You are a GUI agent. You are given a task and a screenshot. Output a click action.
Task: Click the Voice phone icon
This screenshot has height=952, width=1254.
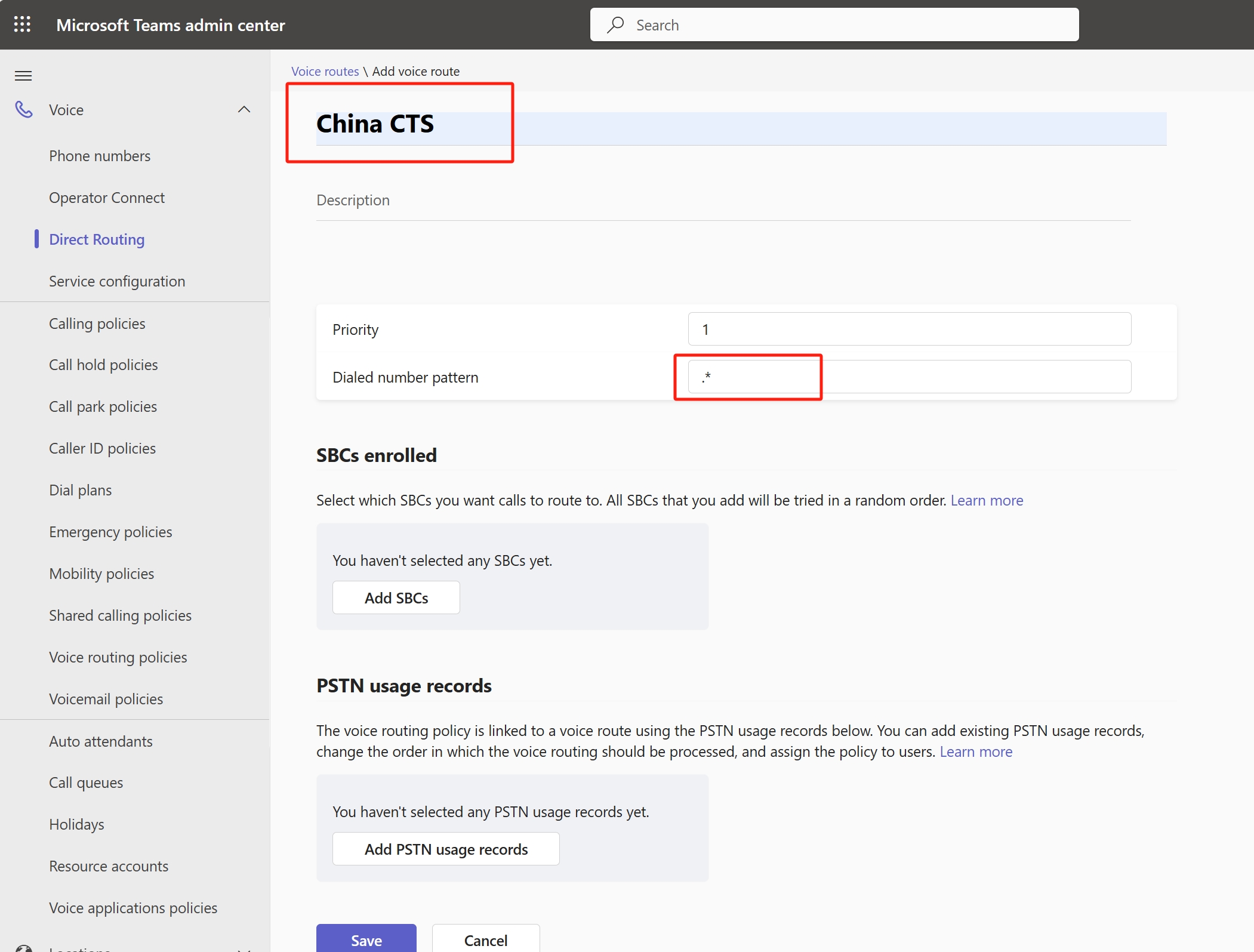click(x=24, y=110)
